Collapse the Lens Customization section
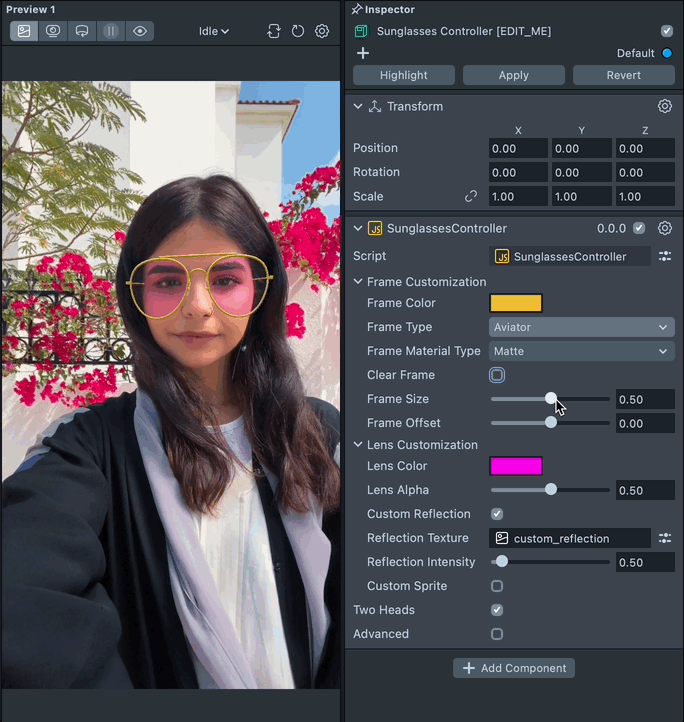 (x=359, y=445)
